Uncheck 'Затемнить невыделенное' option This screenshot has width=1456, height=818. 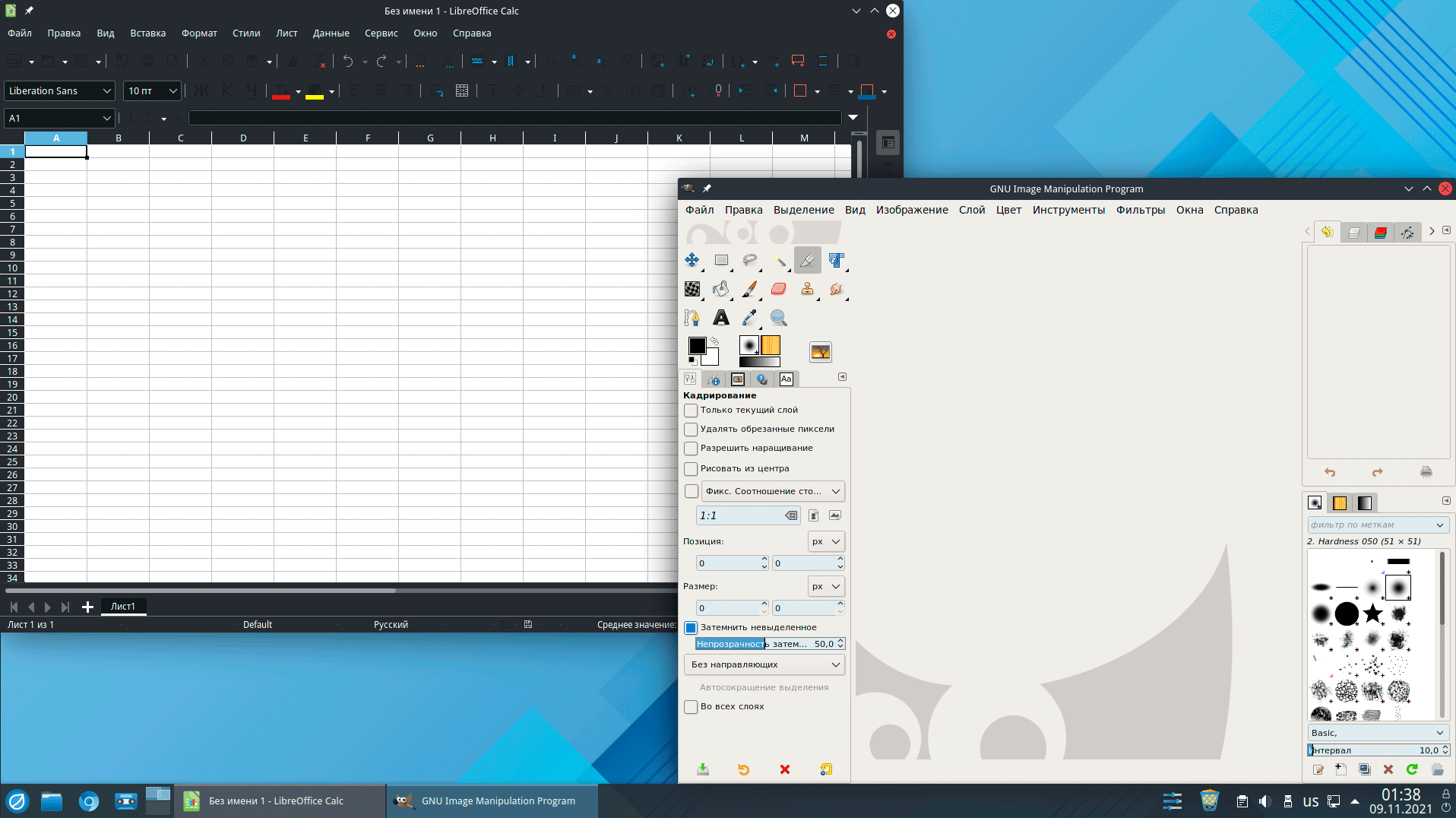[x=691, y=628]
